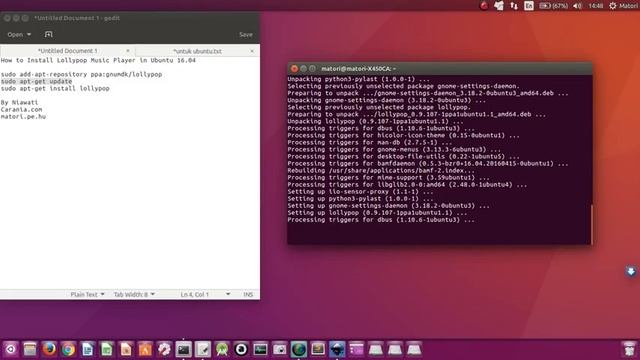Click the 'matori.pe.hu' line in gedit

(23, 116)
